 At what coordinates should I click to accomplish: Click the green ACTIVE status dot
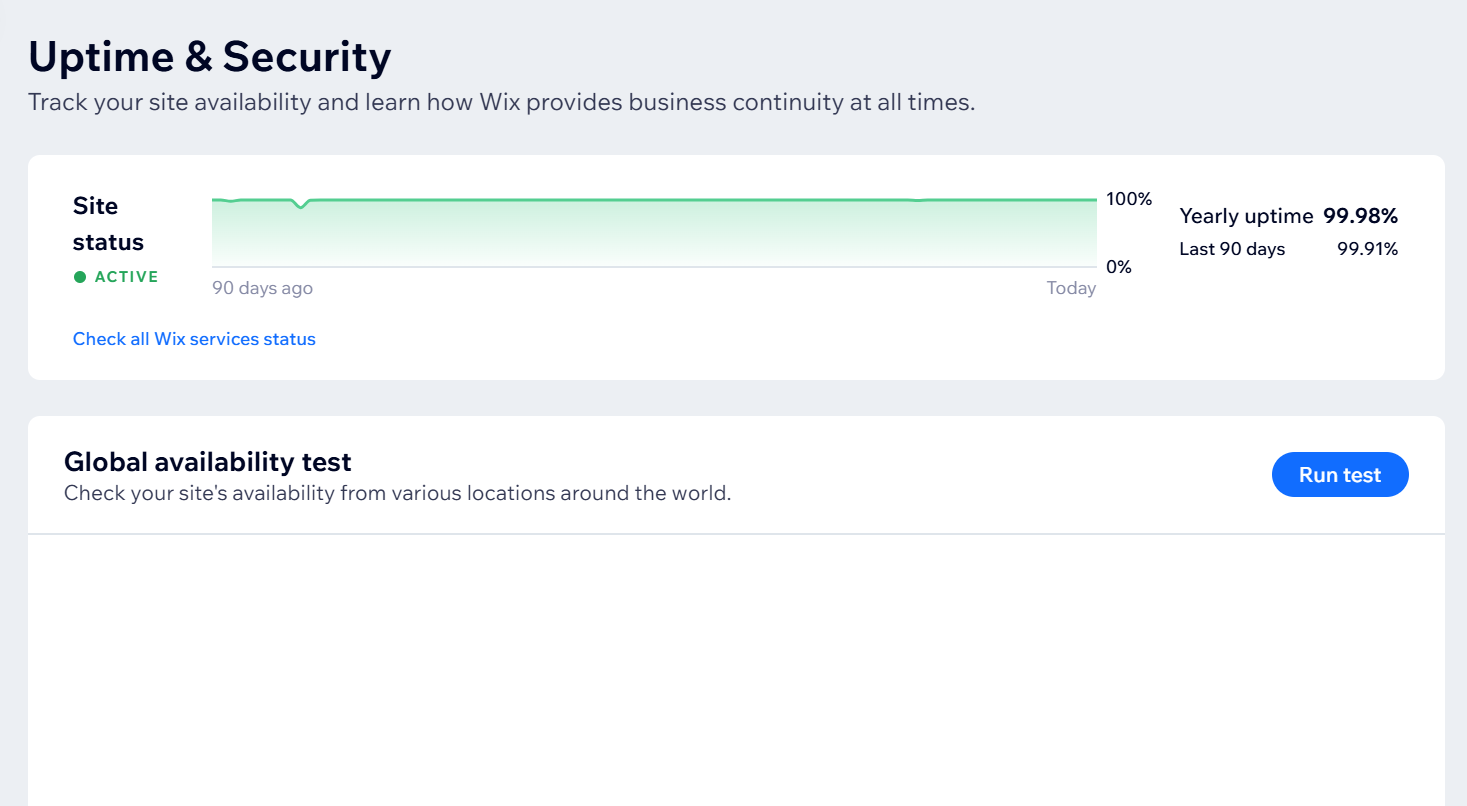[80, 277]
